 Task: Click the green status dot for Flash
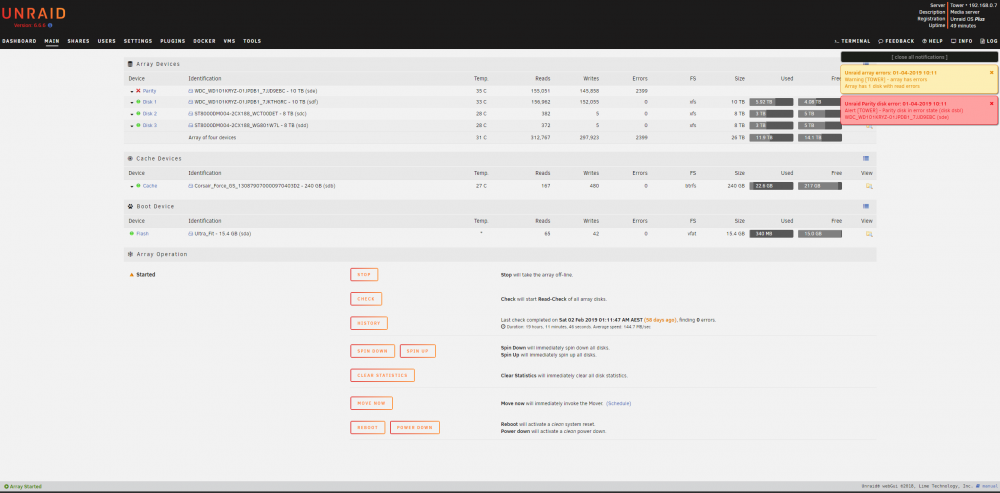pyautogui.click(x=132, y=233)
